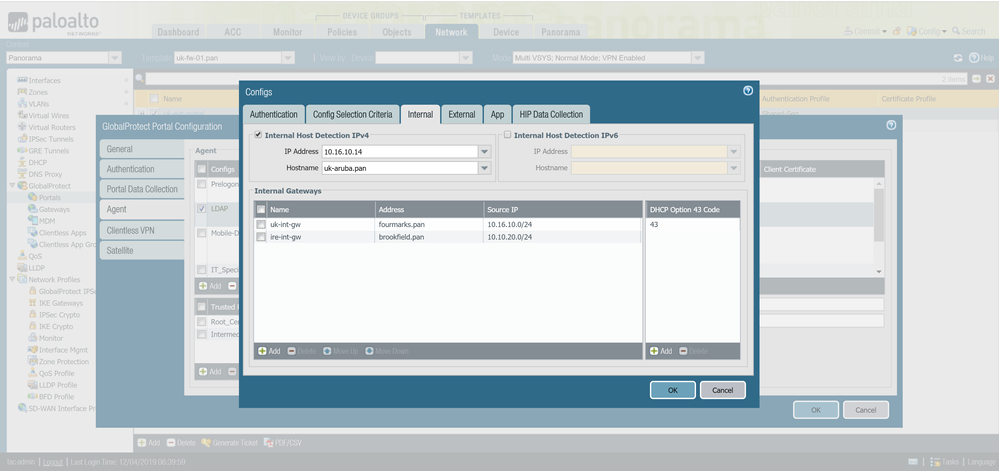999x471 pixels.
Task: Open the IPv4 IP Address dropdown
Action: [x=484, y=152]
